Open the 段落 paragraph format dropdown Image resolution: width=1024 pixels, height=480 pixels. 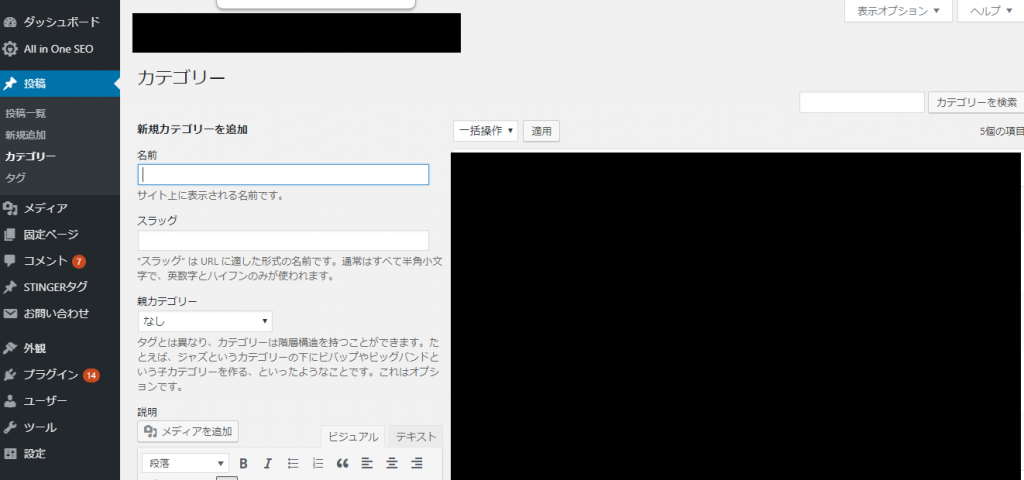pos(185,464)
